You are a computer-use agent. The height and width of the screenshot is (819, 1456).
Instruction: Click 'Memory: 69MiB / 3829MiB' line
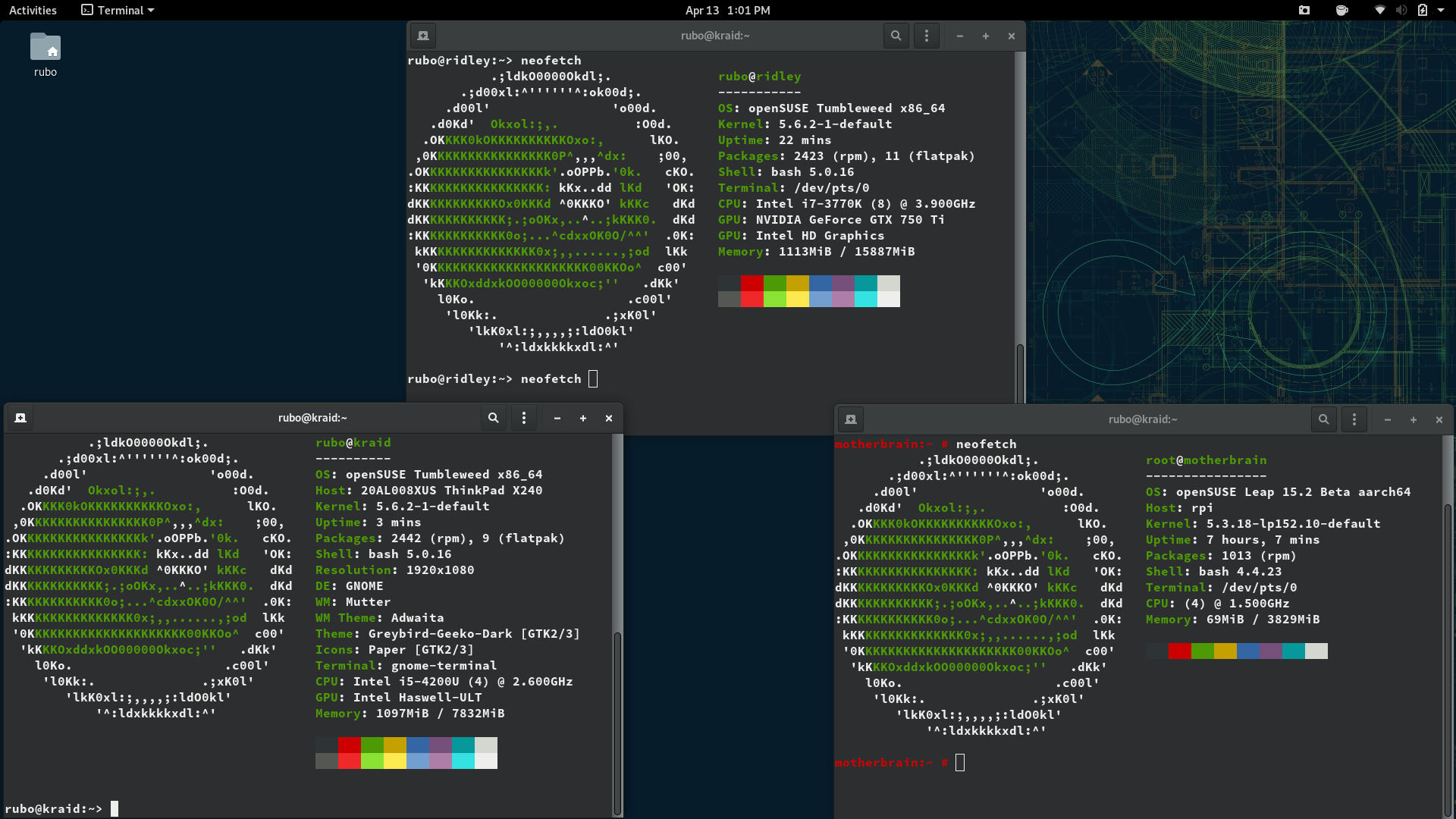[1232, 619]
